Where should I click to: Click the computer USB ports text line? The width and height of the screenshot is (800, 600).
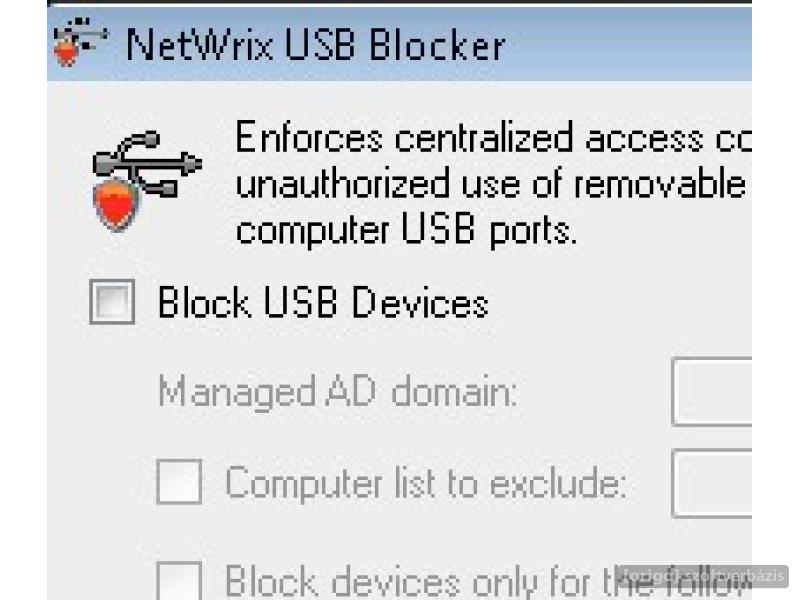tap(406, 230)
